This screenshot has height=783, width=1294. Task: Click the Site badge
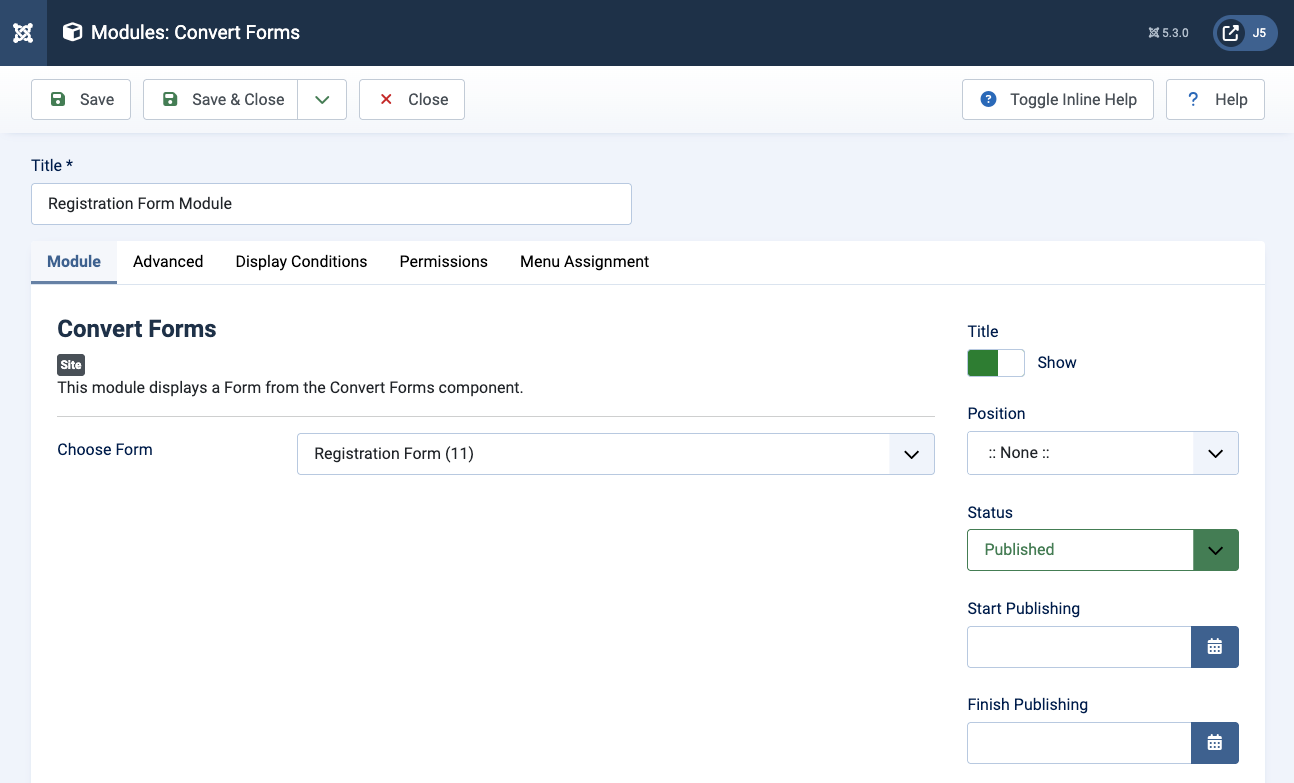71,365
